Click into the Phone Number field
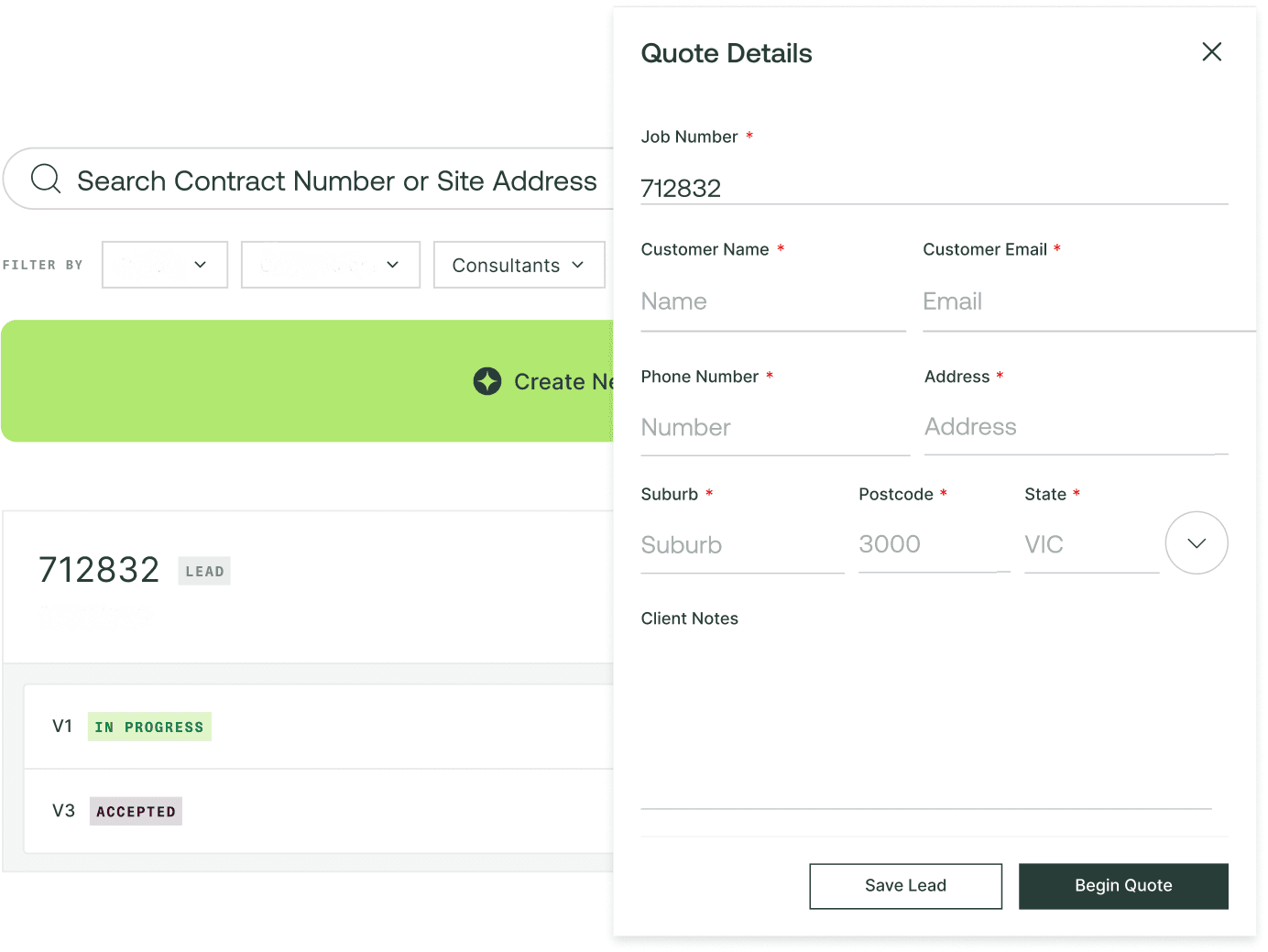 pyautogui.click(x=774, y=428)
